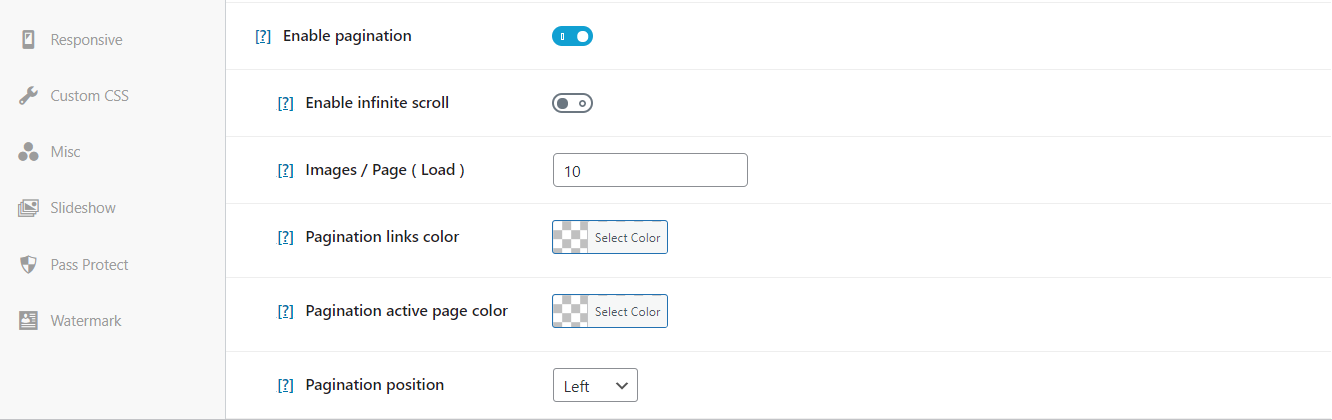The height and width of the screenshot is (420, 1332).
Task: Click the Images / Page input field
Action: tap(650, 170)
